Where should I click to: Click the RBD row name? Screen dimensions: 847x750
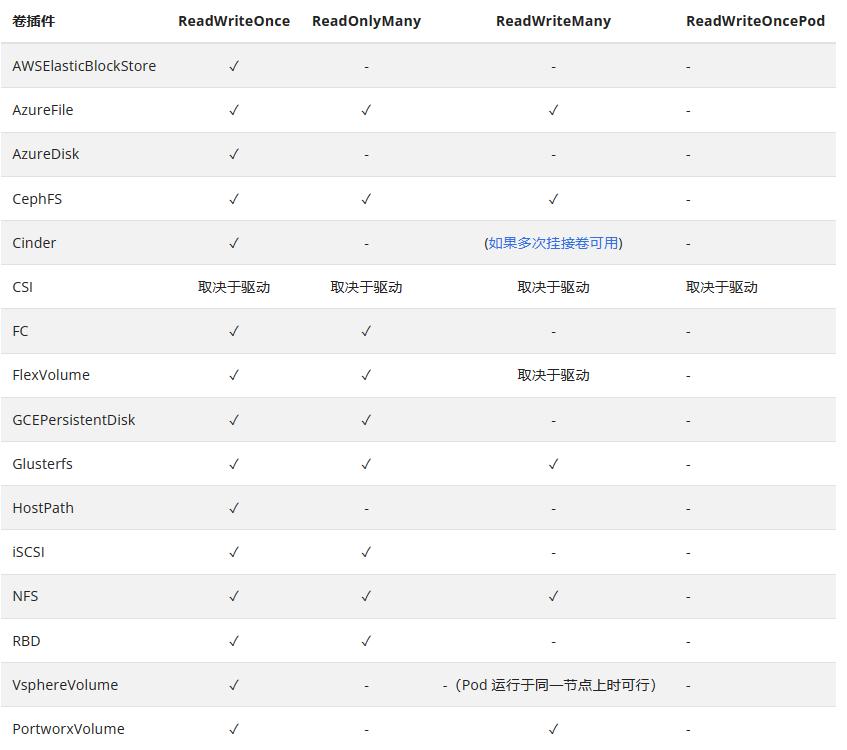coord(26,641)
